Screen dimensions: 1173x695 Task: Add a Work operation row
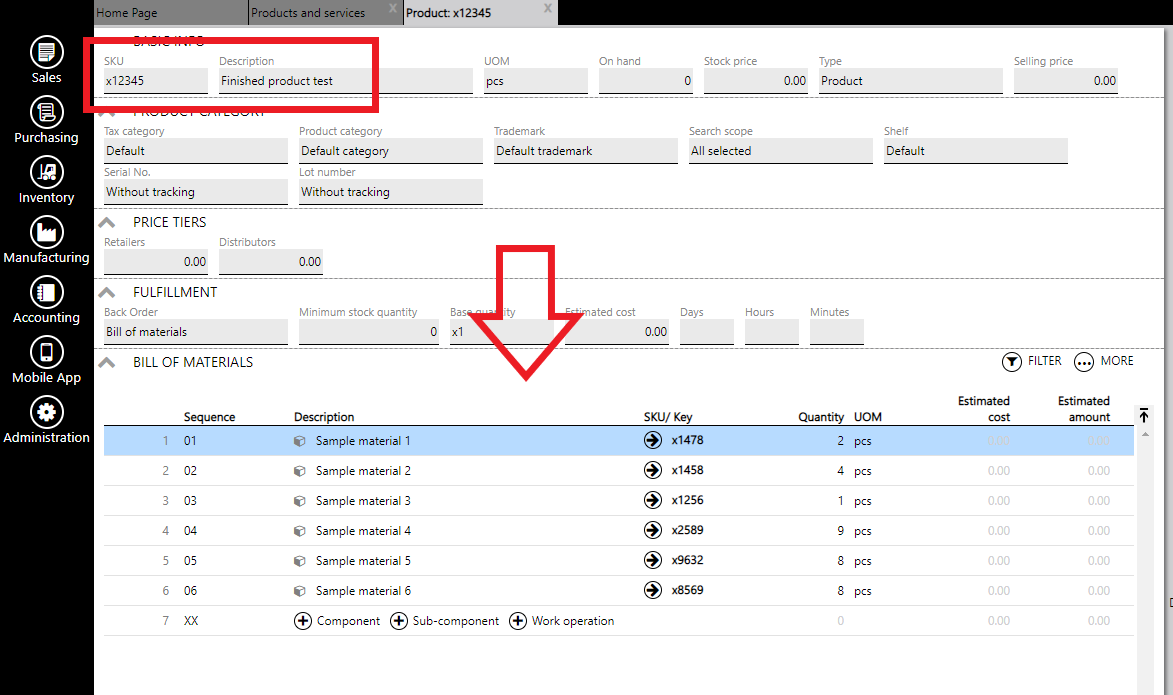518,621
